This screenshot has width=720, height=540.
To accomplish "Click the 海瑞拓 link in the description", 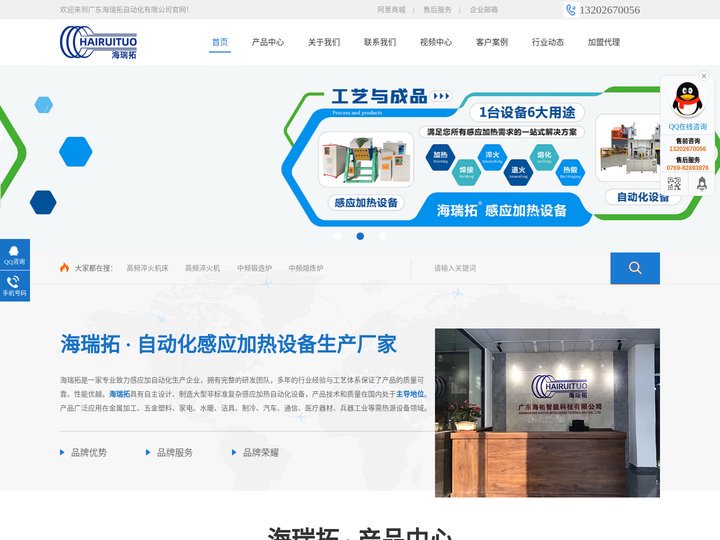I will [x=119, y=394].
